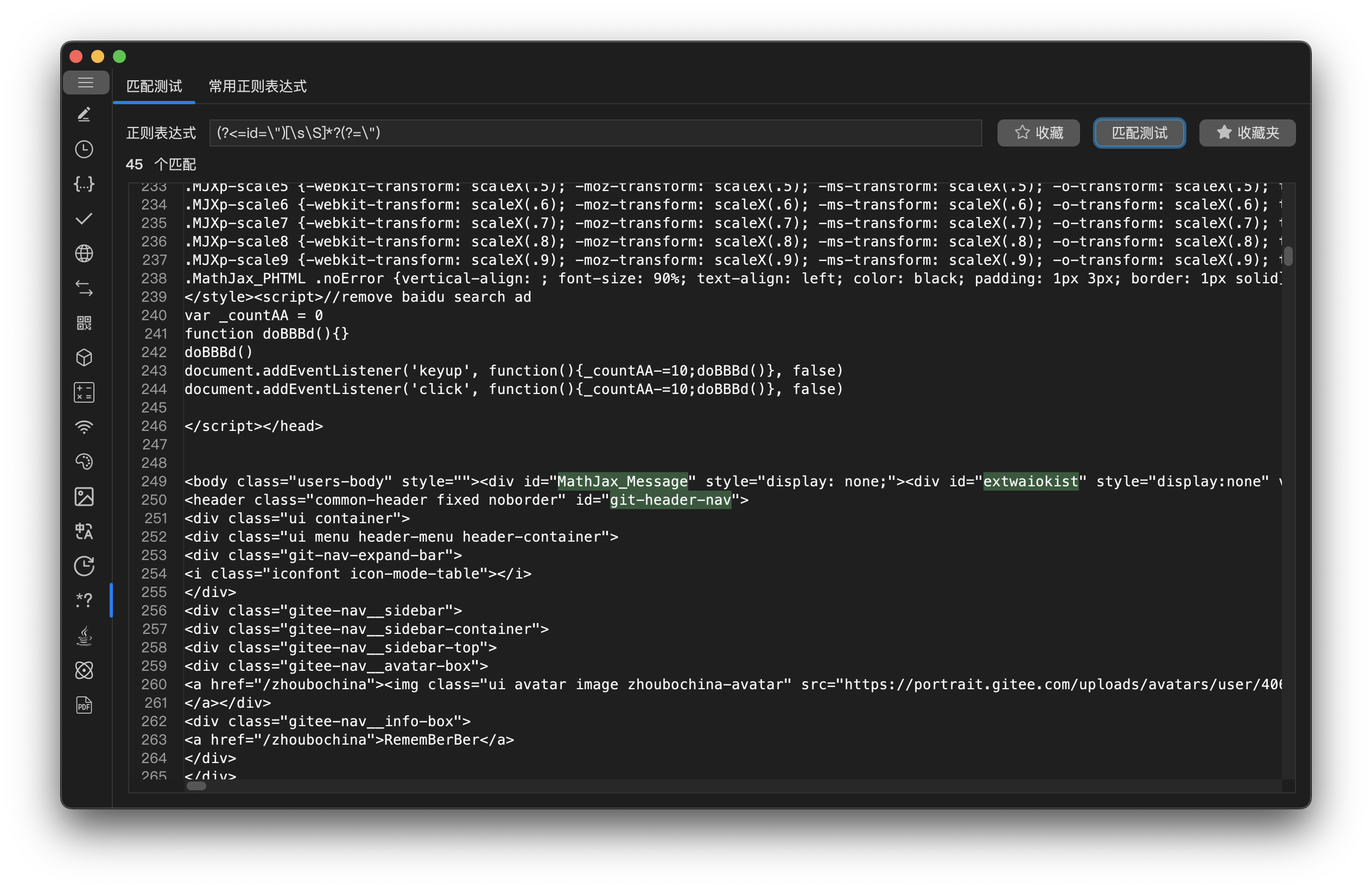Image resolution: width=1372 pixels, height=889 pixels.
Task: Open the Java coffee cup tool
Action: coord(84,636)
